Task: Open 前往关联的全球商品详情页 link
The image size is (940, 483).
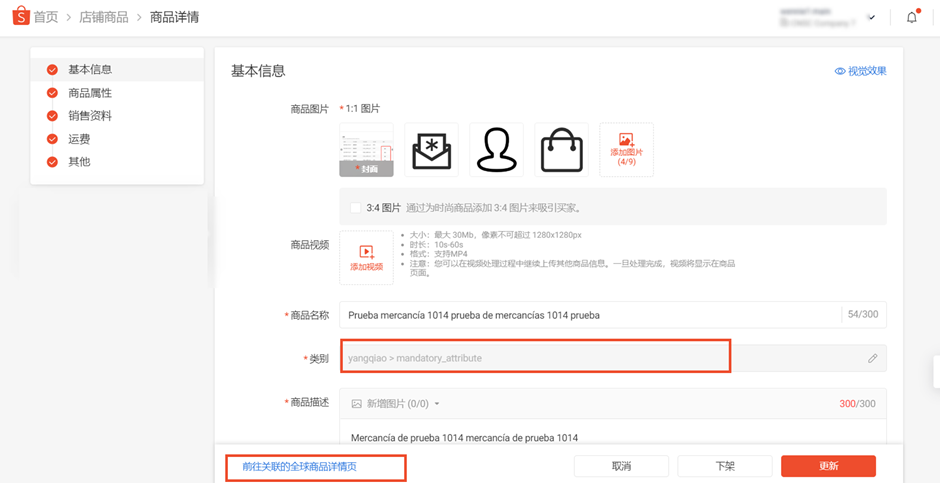Action: (x=299, y=467)
